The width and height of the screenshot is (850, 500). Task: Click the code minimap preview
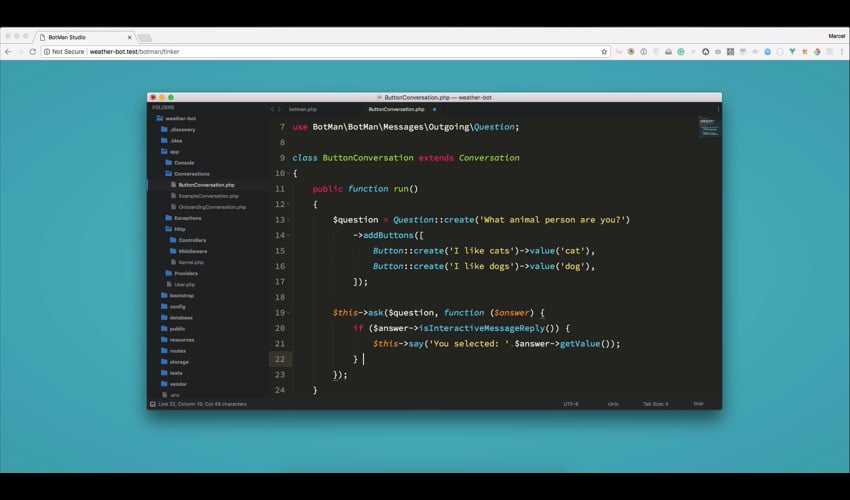coord(709,127)
